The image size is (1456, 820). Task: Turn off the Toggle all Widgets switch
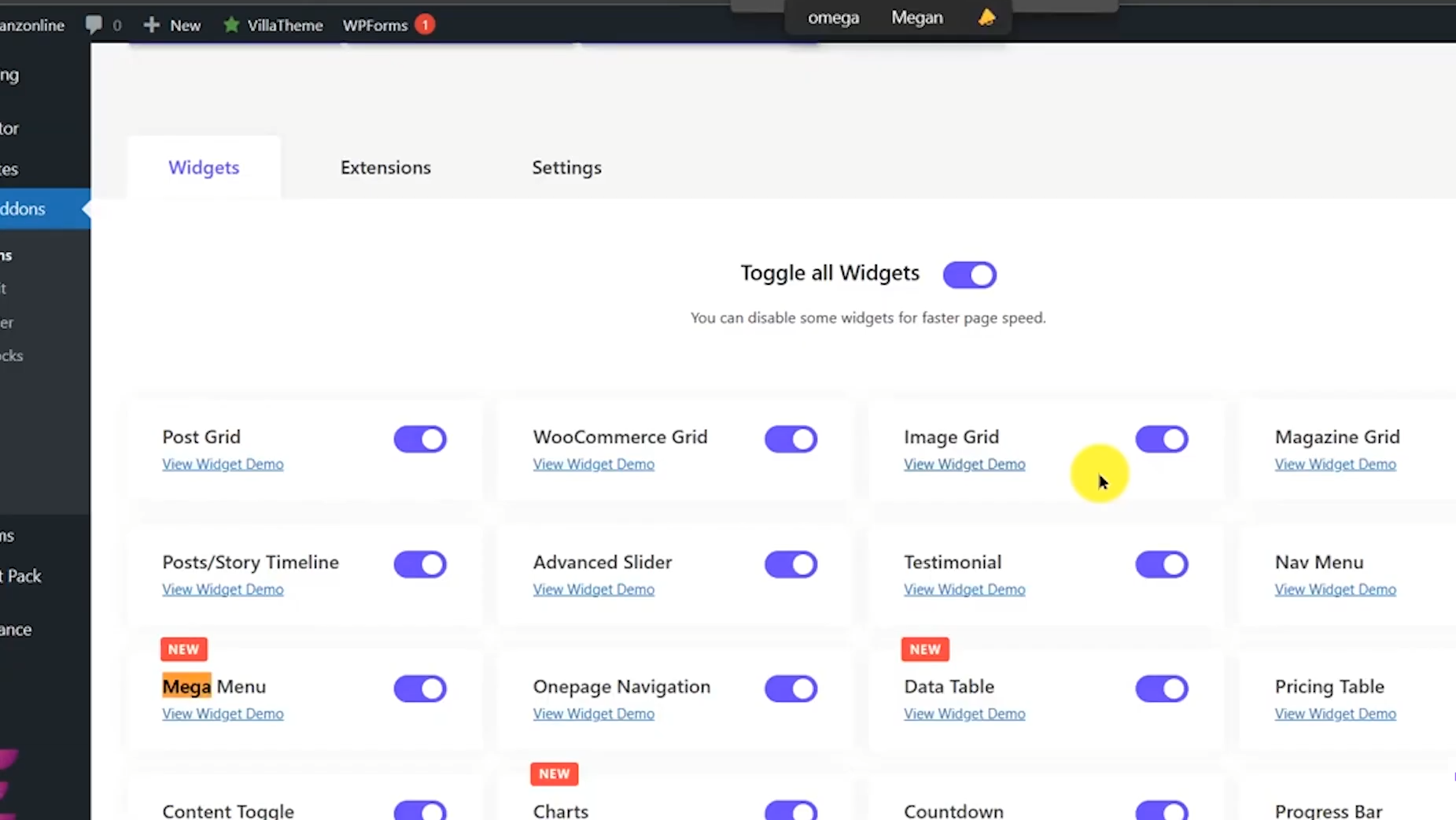click(x=969, y=275)
